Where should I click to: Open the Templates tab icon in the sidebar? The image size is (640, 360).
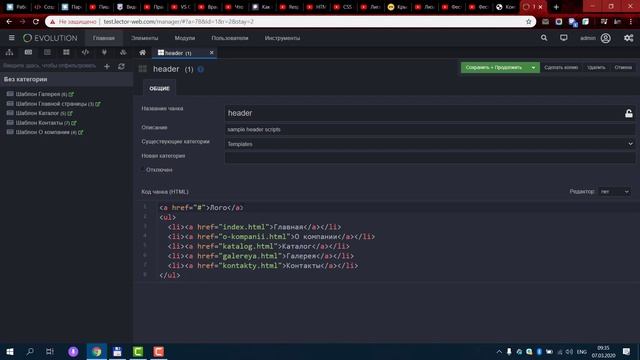[28, 52]
